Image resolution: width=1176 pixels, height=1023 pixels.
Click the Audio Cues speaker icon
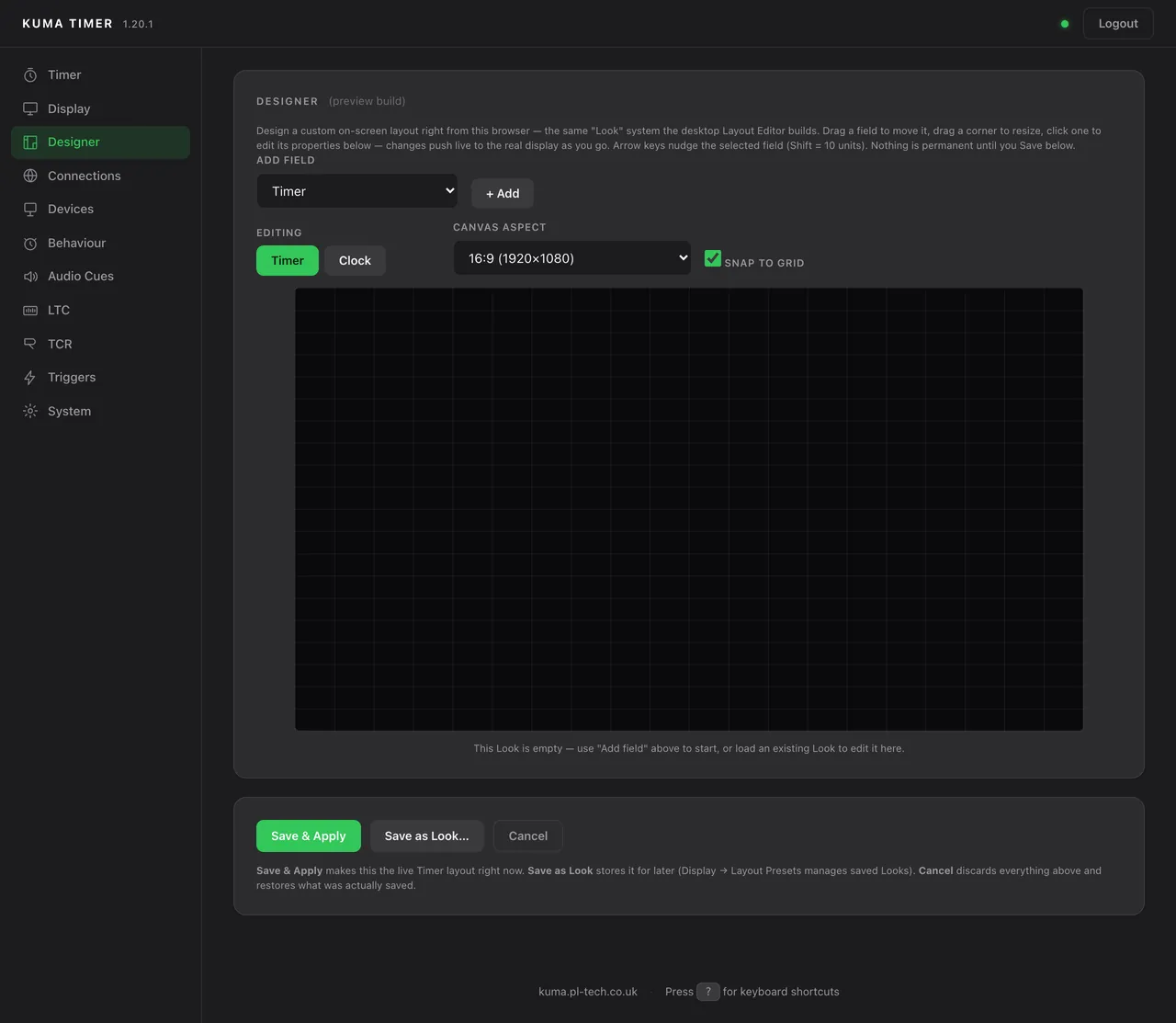[x=30, y=277]
